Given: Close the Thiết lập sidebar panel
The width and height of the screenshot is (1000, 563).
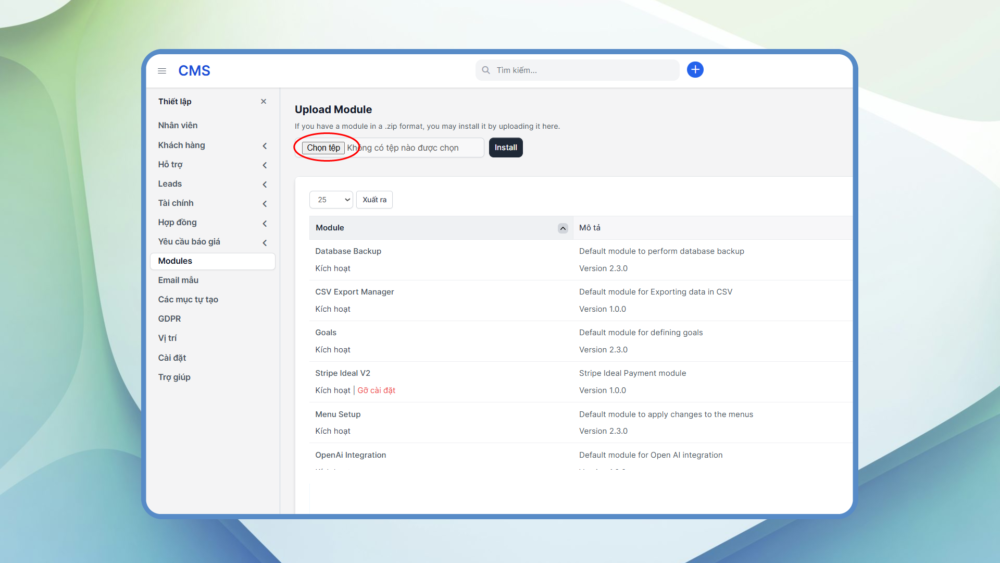Looking at the screenshot, I should coord(263,101).
